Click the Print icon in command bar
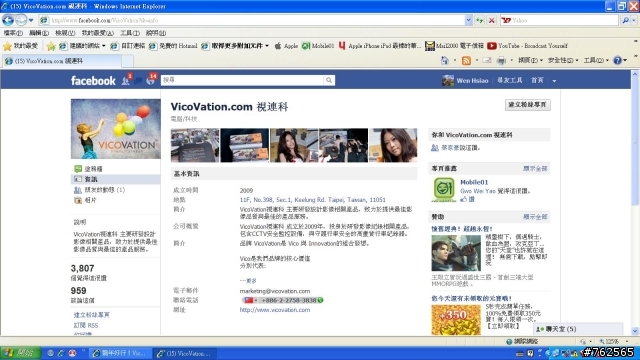This screenshot has height=360, width=640. (501, 60)
